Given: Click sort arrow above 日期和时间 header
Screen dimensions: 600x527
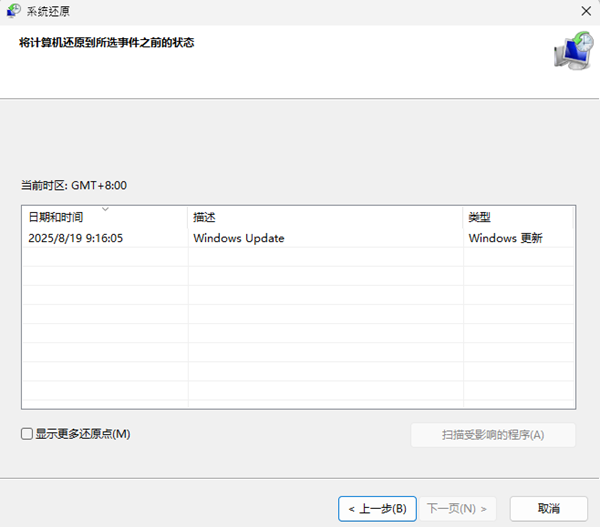Looking at the screenshot, I should [x=105, y=210].
